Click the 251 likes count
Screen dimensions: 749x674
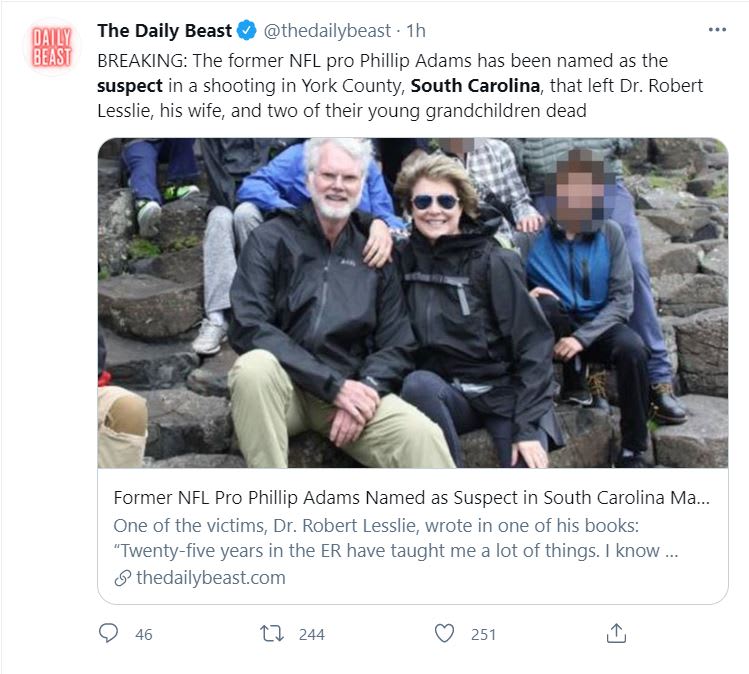484,634
